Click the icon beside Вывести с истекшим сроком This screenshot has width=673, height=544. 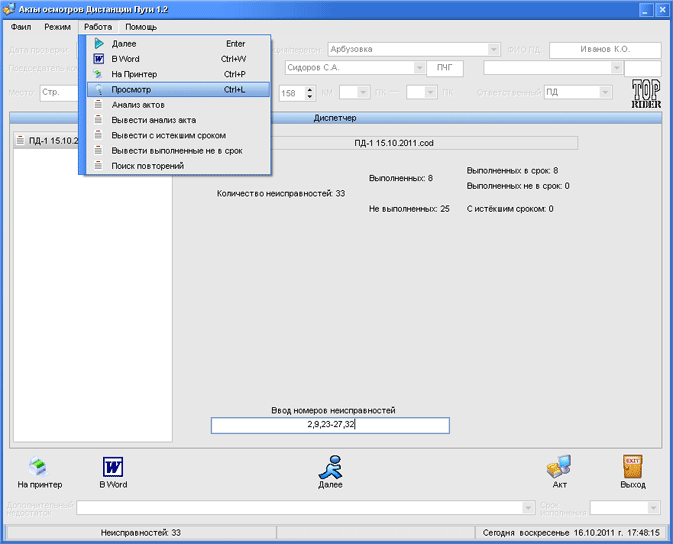coord(98,135)
